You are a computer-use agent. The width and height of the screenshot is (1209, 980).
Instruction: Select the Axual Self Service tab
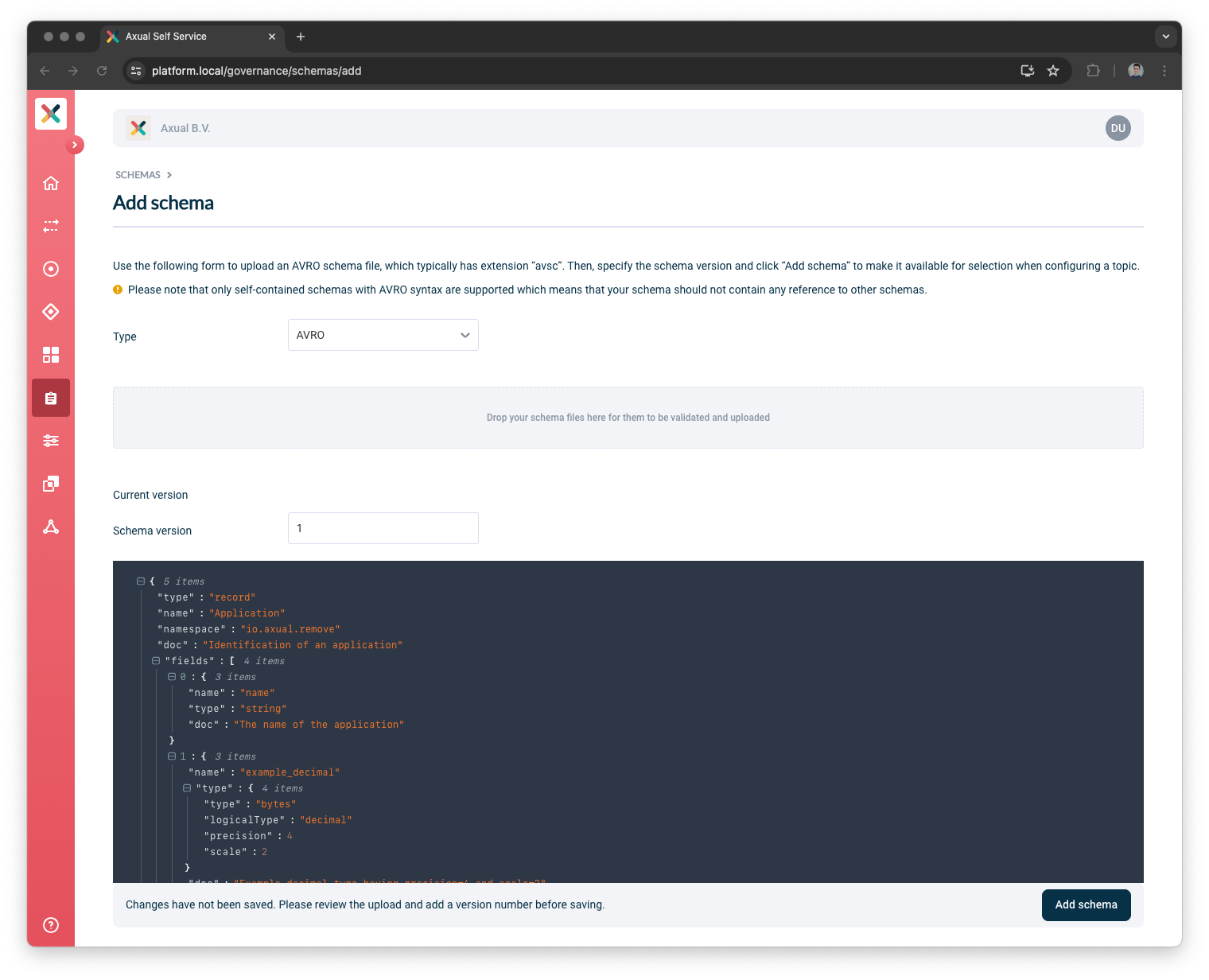(191, 37)
